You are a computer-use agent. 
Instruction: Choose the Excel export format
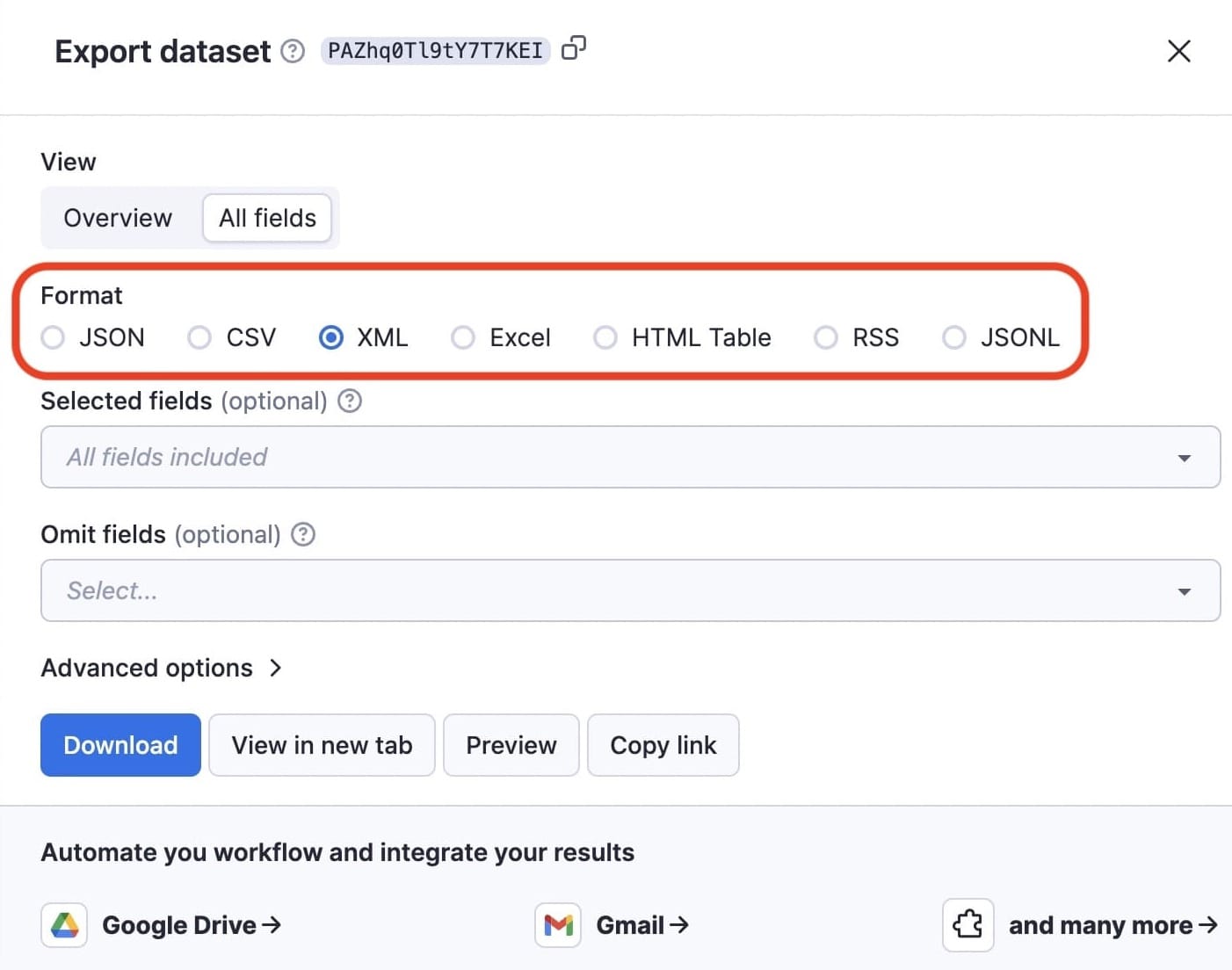(463, 337)
